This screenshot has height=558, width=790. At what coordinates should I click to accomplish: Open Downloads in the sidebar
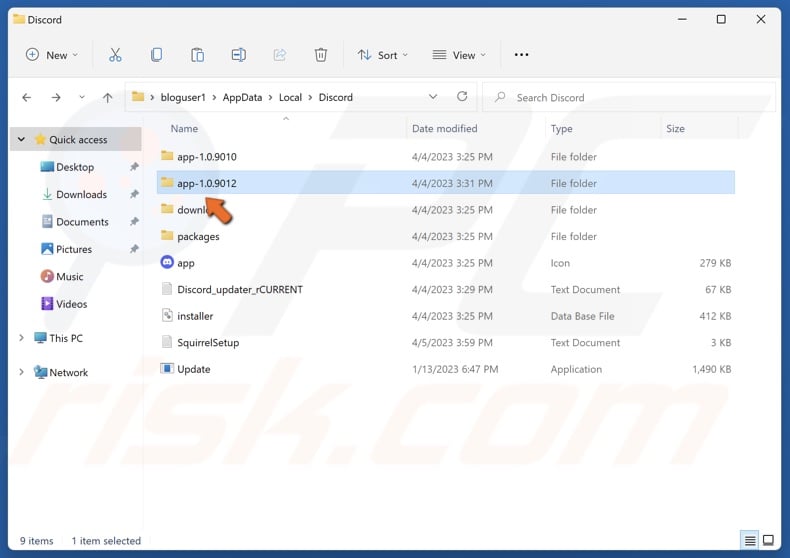81,194
